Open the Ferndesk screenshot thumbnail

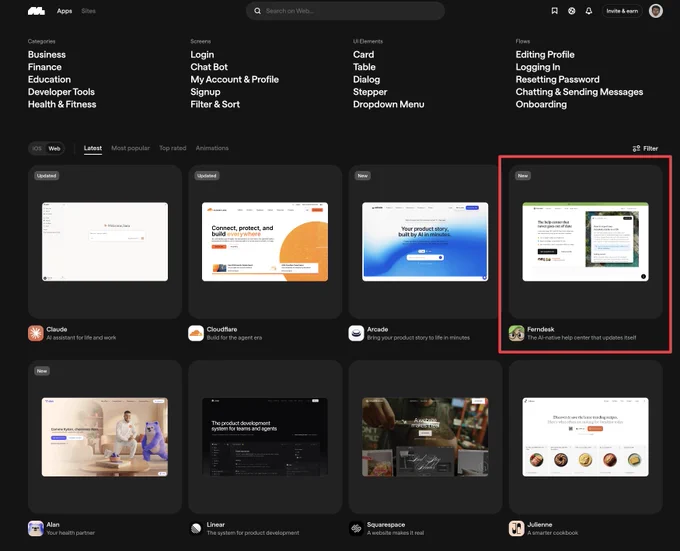[x=585, y=241]
